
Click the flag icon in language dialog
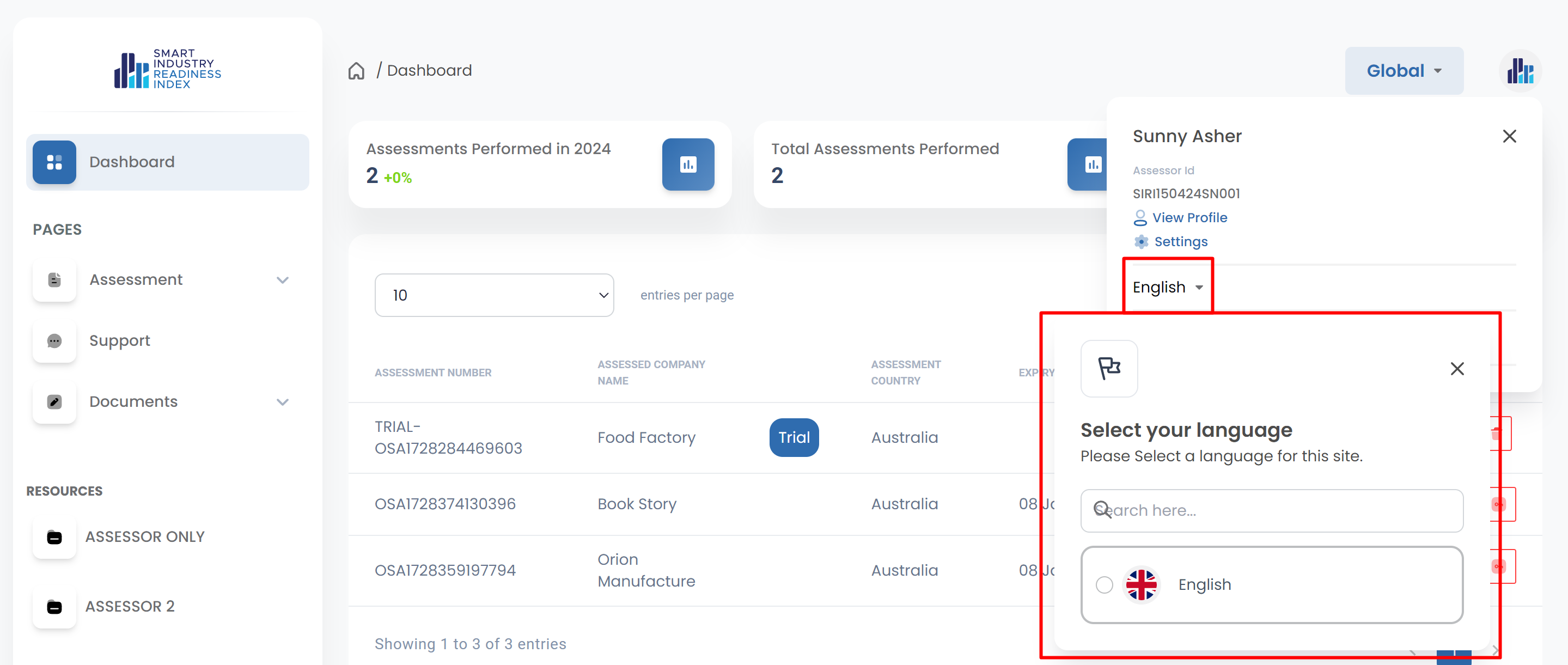click(x=1108, y=368)
